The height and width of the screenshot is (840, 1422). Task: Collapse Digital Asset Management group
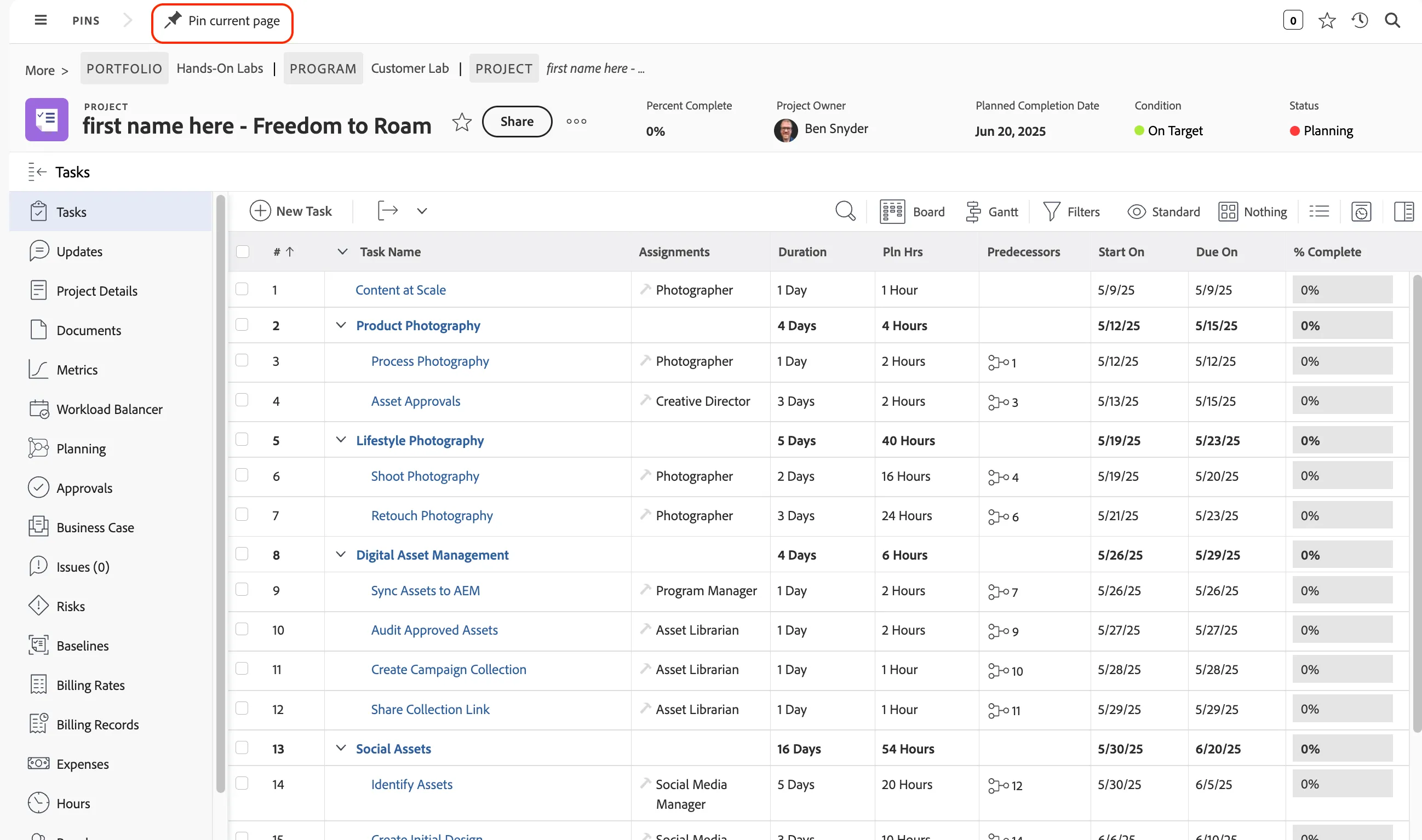click(x=341, y=554)
